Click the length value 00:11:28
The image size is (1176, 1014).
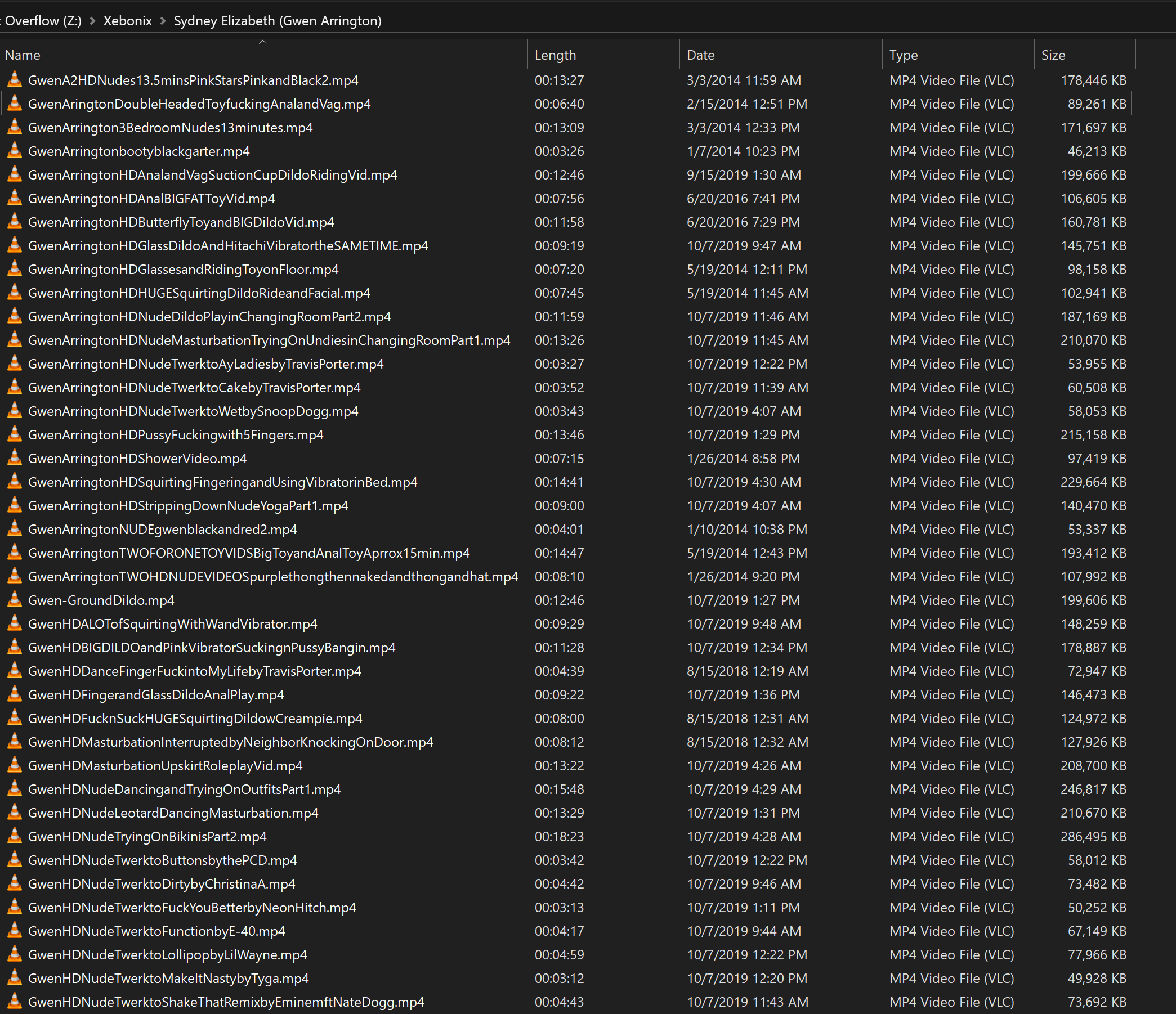[559, 648]
